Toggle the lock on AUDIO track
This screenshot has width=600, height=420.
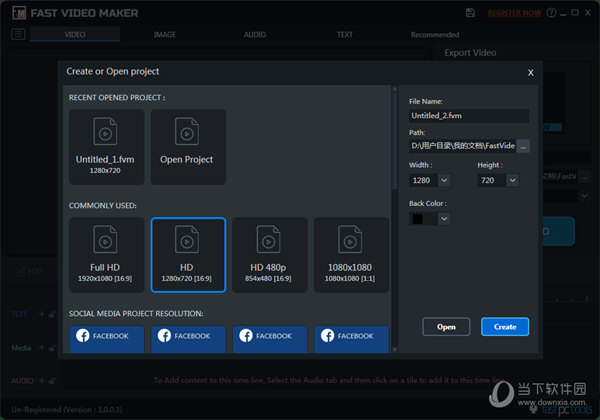52,381
